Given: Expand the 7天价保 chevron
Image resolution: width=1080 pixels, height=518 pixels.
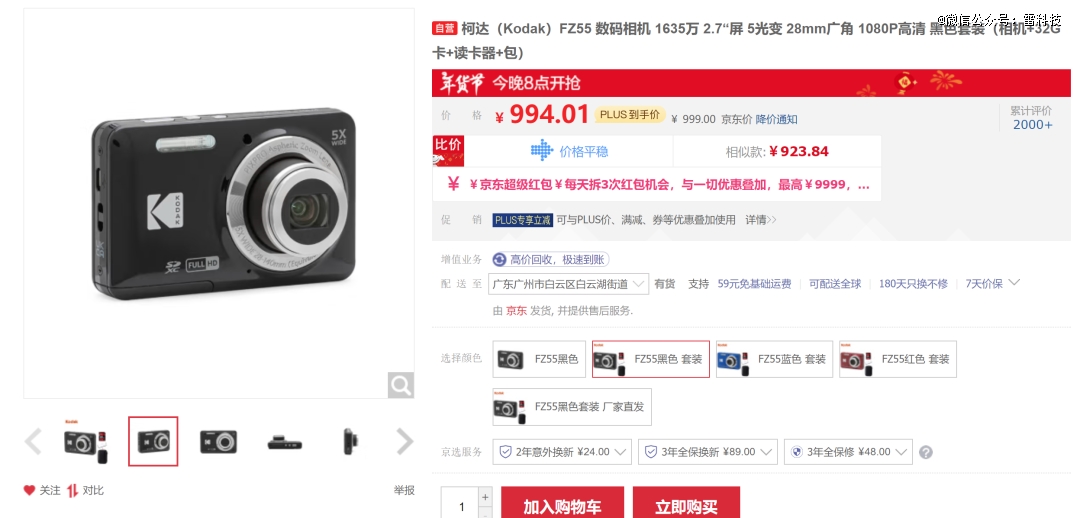Looking at the screenshot, I should 1014,282.
